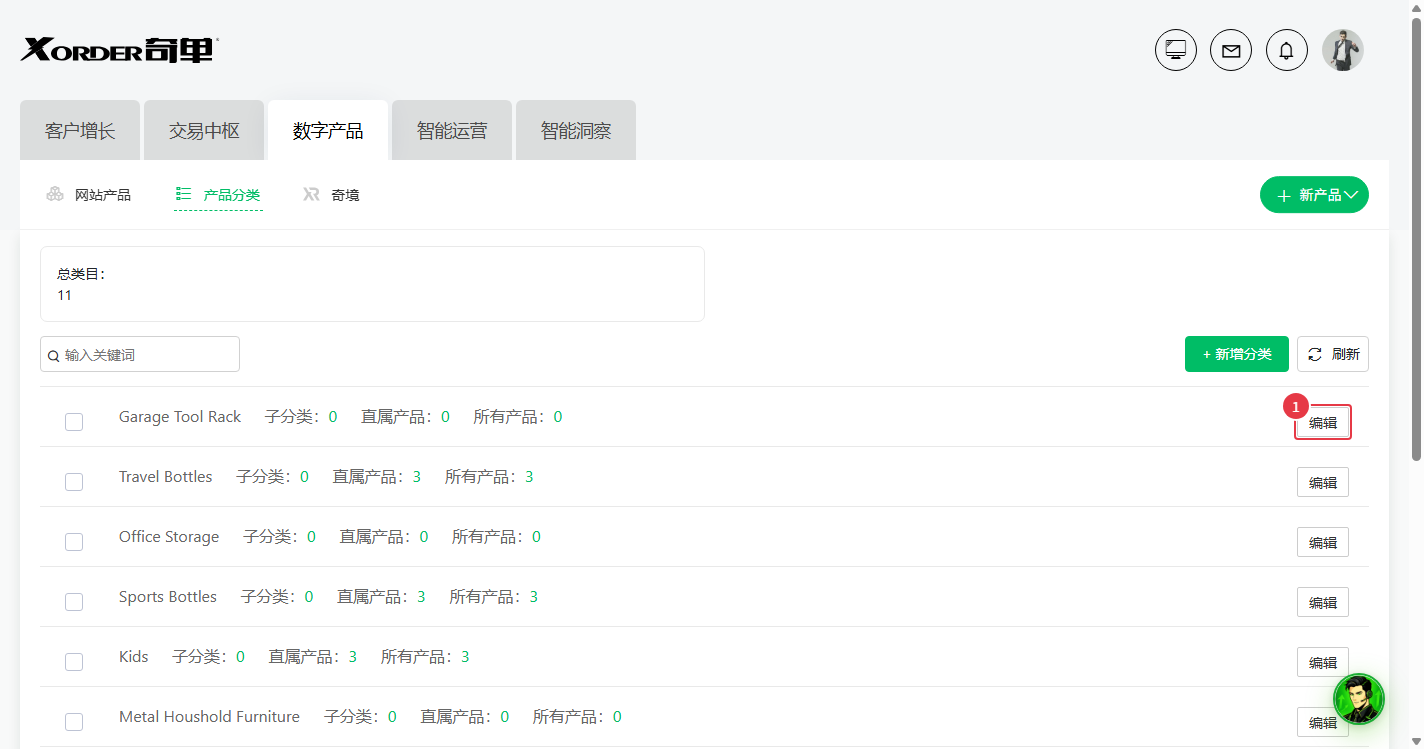Click the user profile avatar photo
This screenshot has width=1424, height=749.
click(1343, 50)
